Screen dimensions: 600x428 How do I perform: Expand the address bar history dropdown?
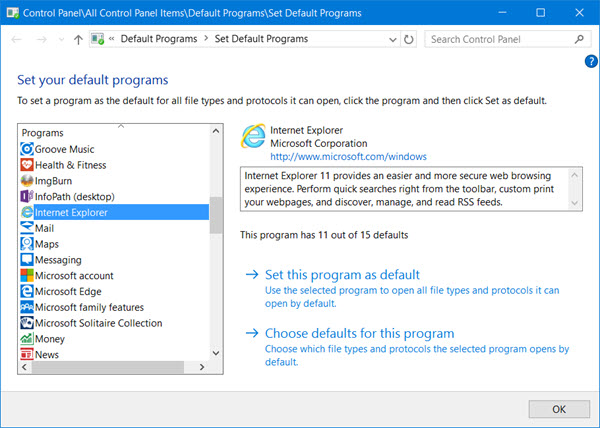[393, 39]
